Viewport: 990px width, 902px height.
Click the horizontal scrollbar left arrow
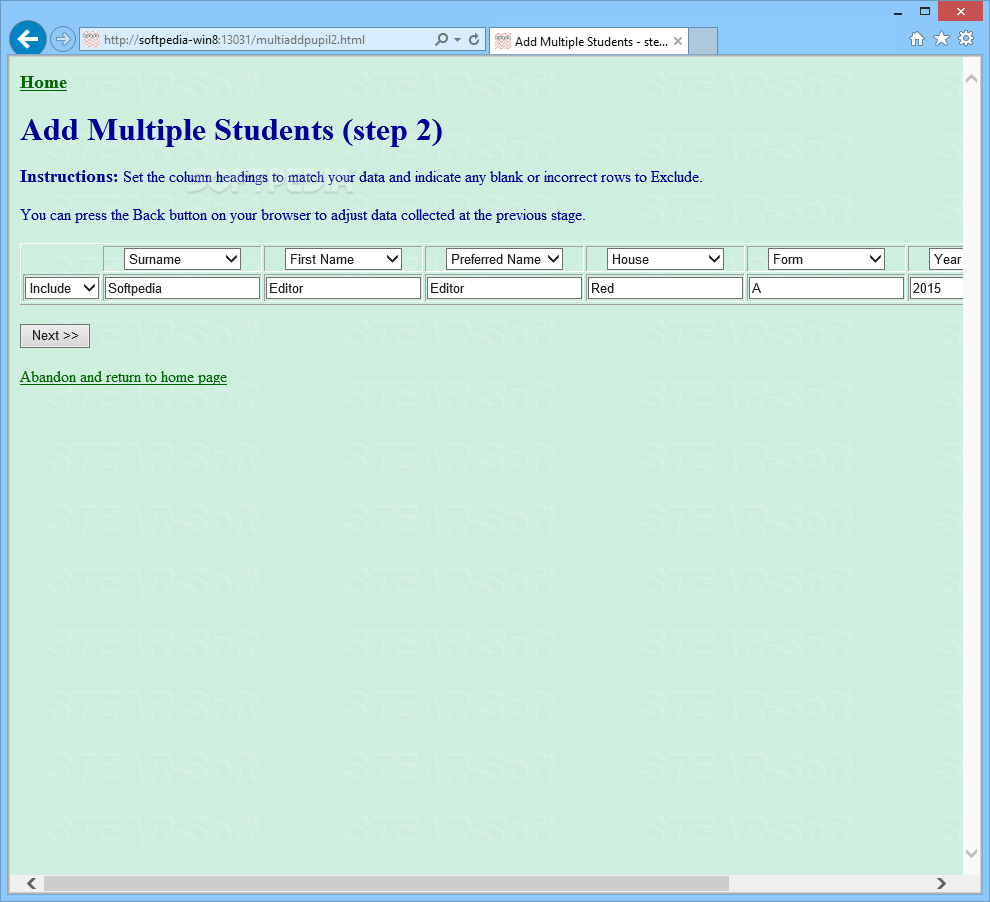(x=32, y=883)
